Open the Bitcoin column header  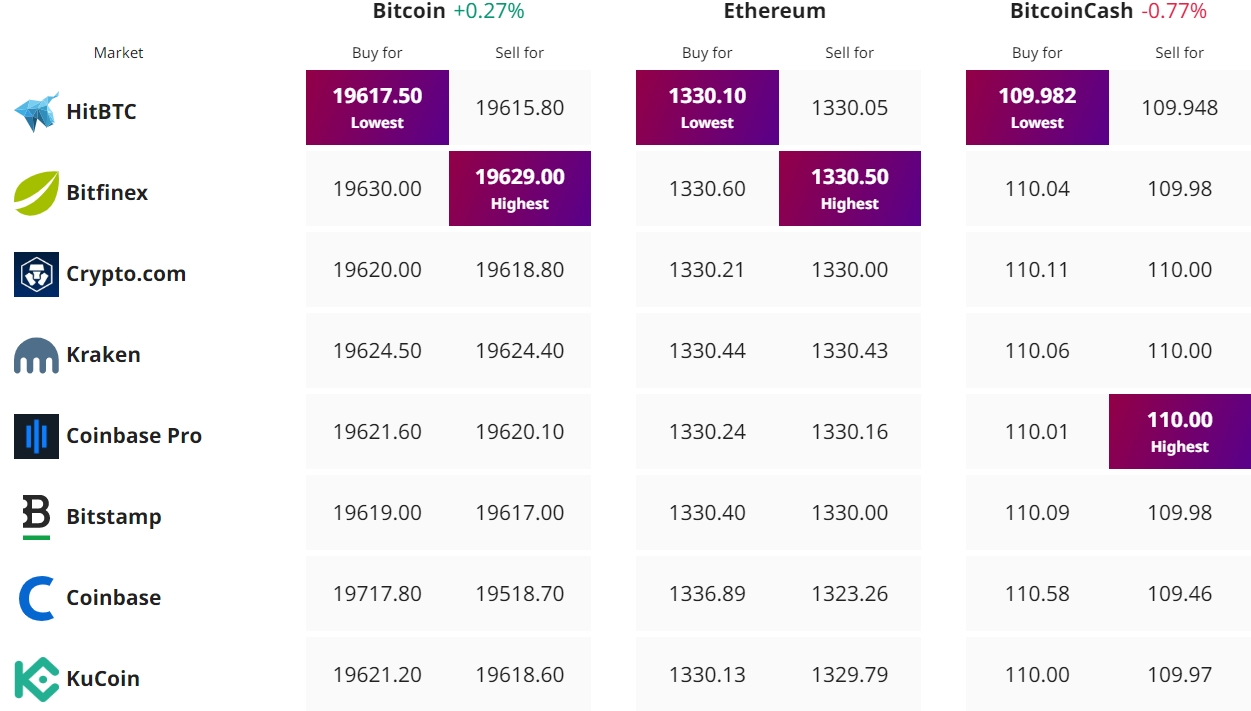409,11
